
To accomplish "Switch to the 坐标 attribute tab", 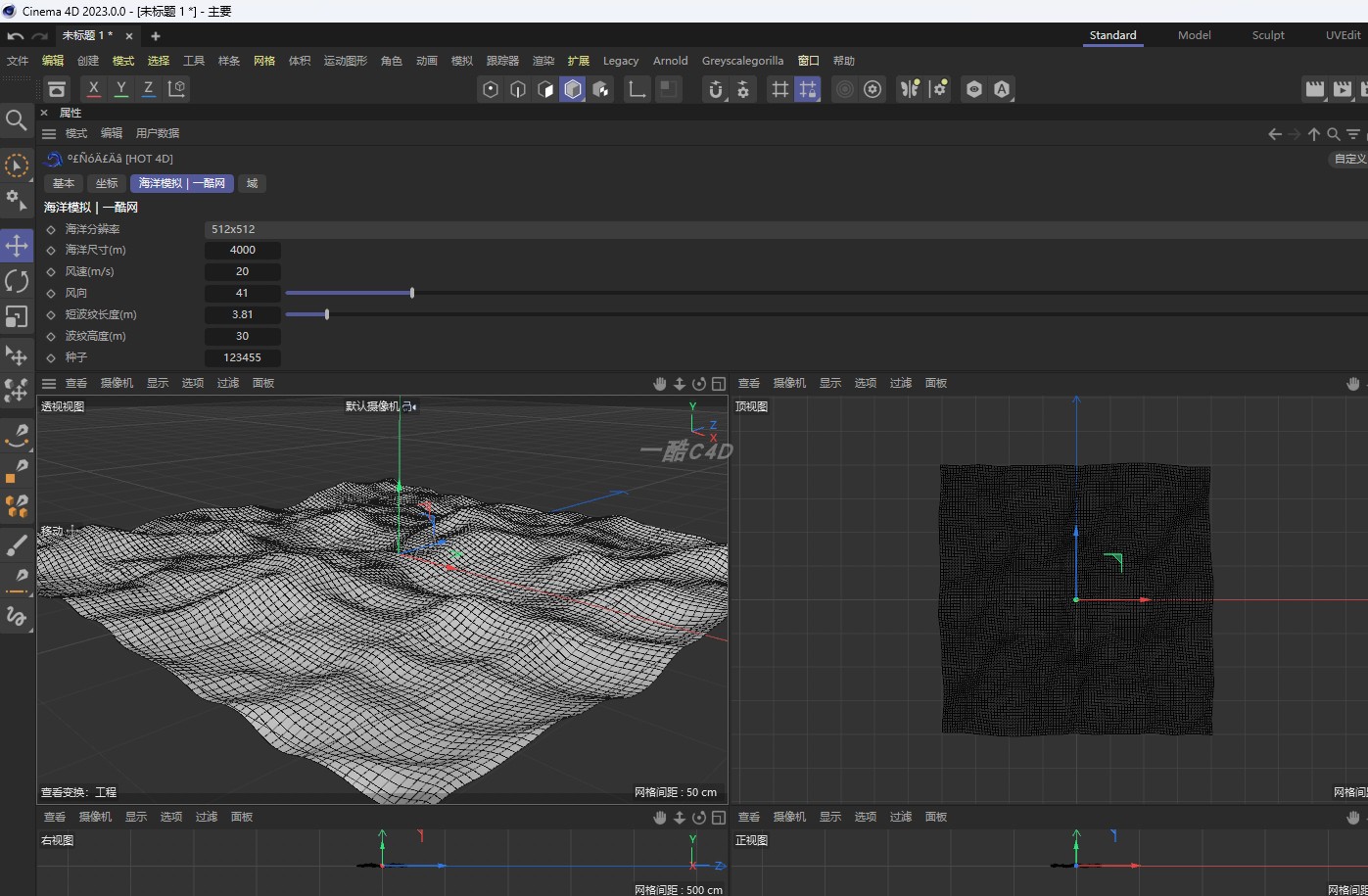I will click(107, 183).
